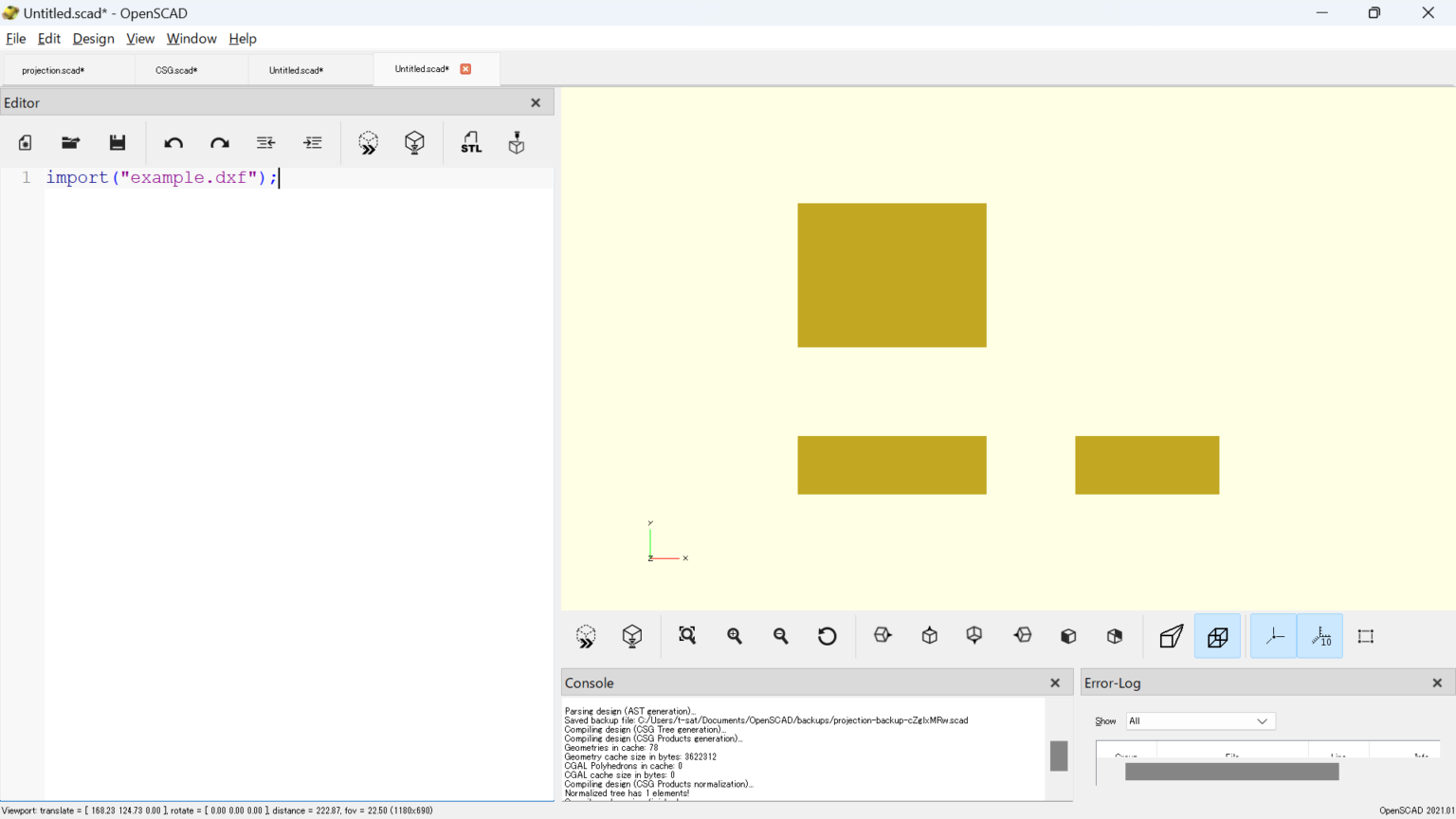
Task: Render the model with the Render icon
Action: (x=414, y=142)
